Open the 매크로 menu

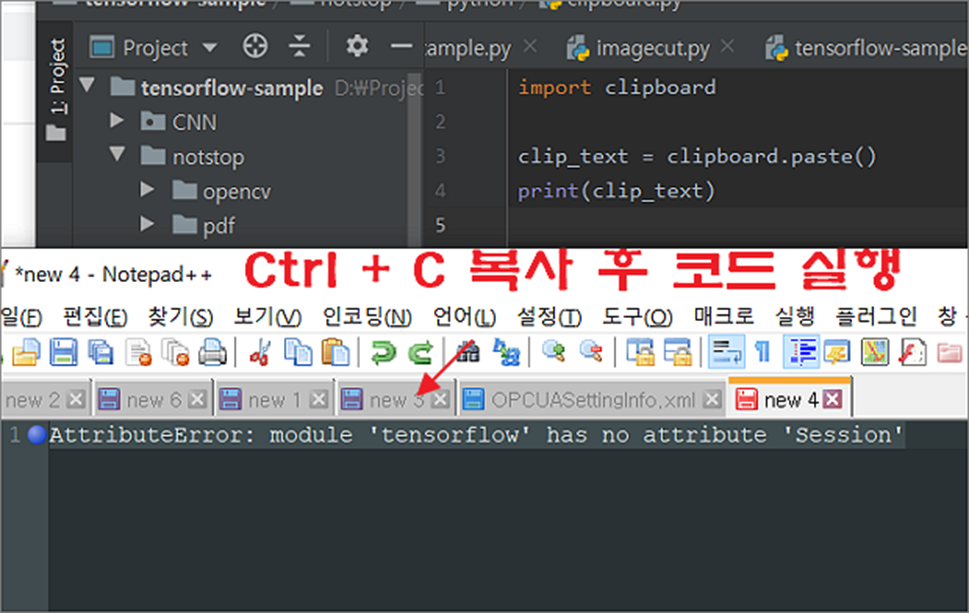(724, 316)
